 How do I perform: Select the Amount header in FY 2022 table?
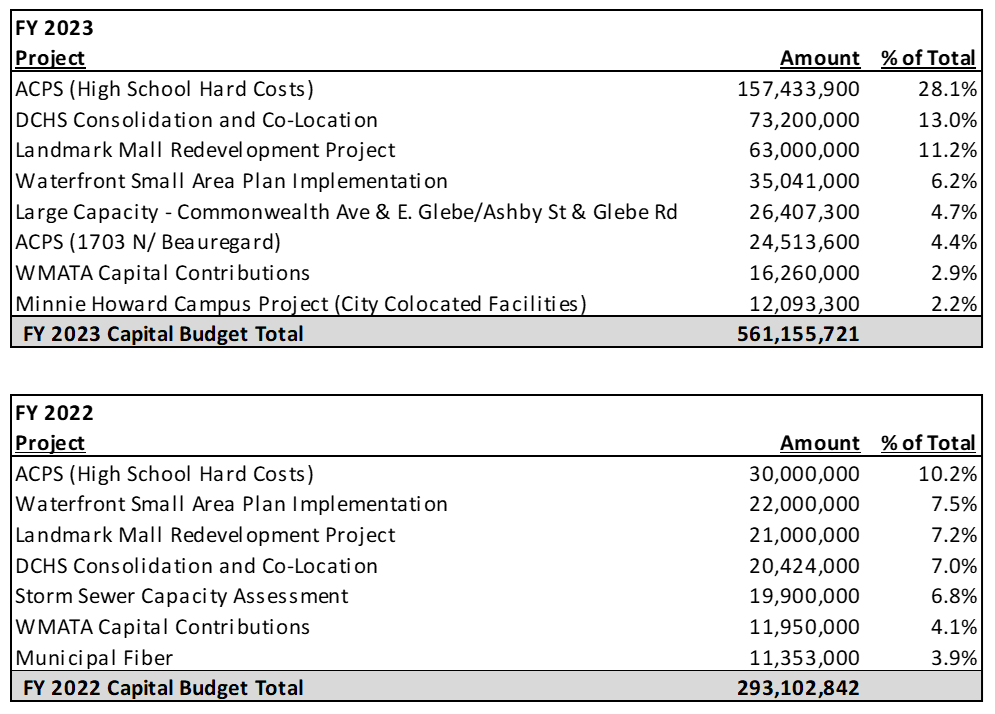(x=819, y=443)
